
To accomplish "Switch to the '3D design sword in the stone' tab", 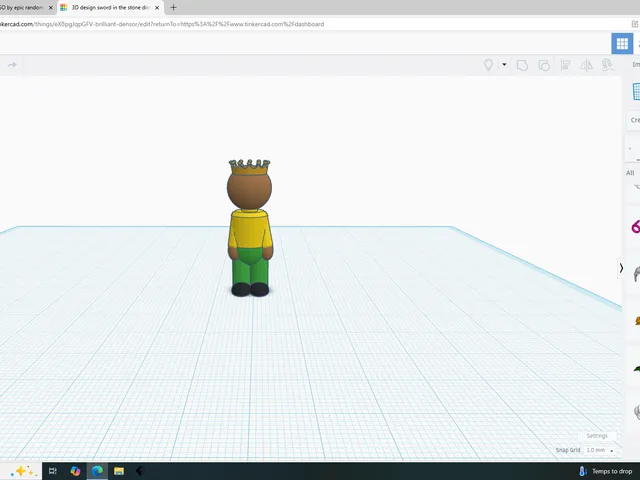I will coord(110,7).
